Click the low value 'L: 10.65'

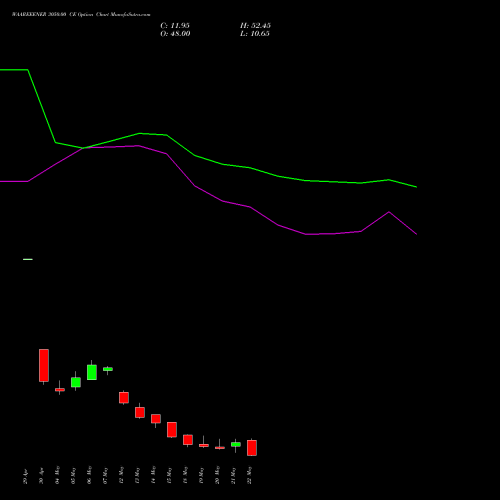click(x=255, y=34)
